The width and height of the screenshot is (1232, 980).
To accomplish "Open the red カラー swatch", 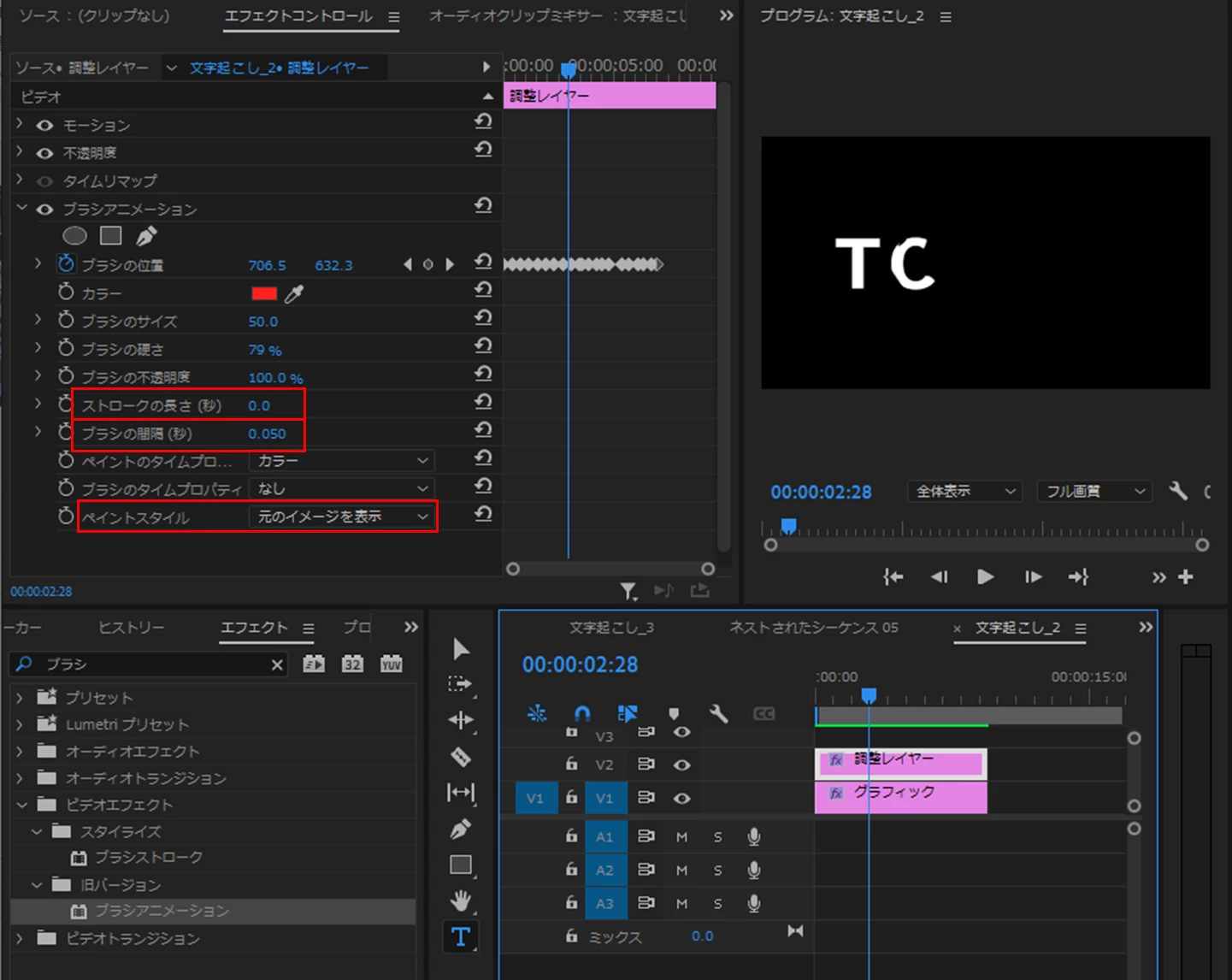I will click(264, 293).
